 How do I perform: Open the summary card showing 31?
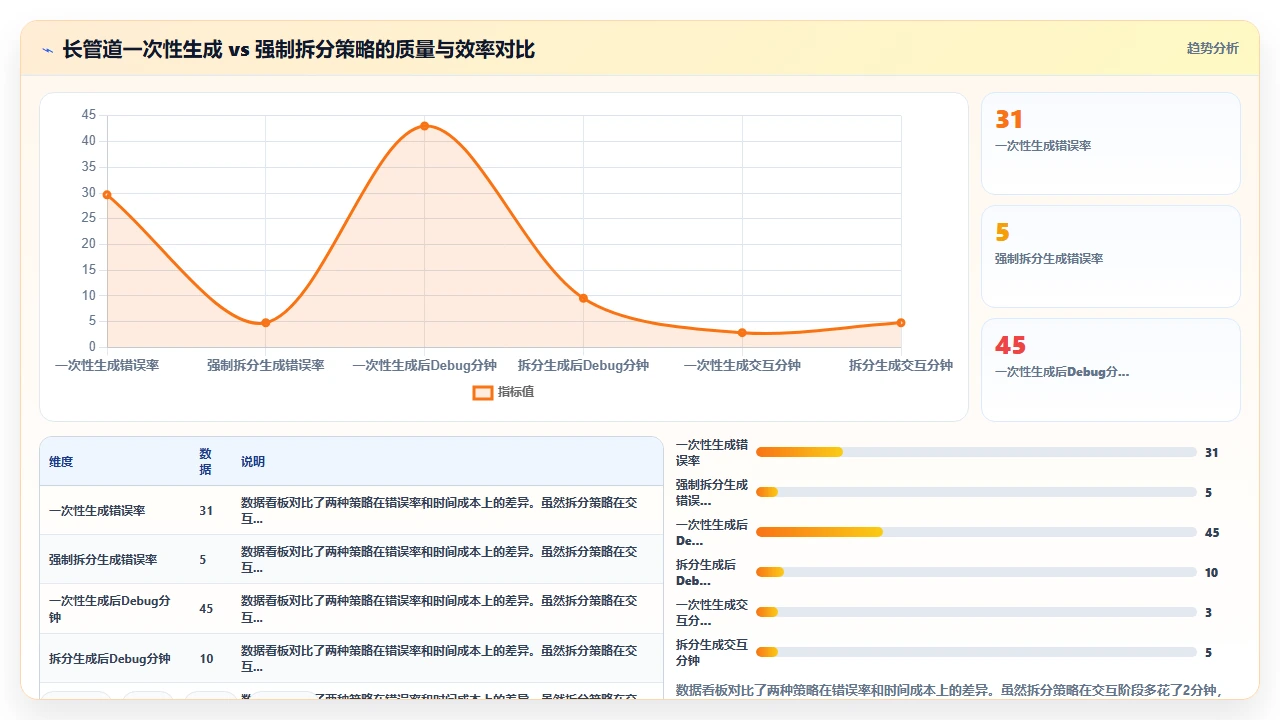click(1111, 143)
